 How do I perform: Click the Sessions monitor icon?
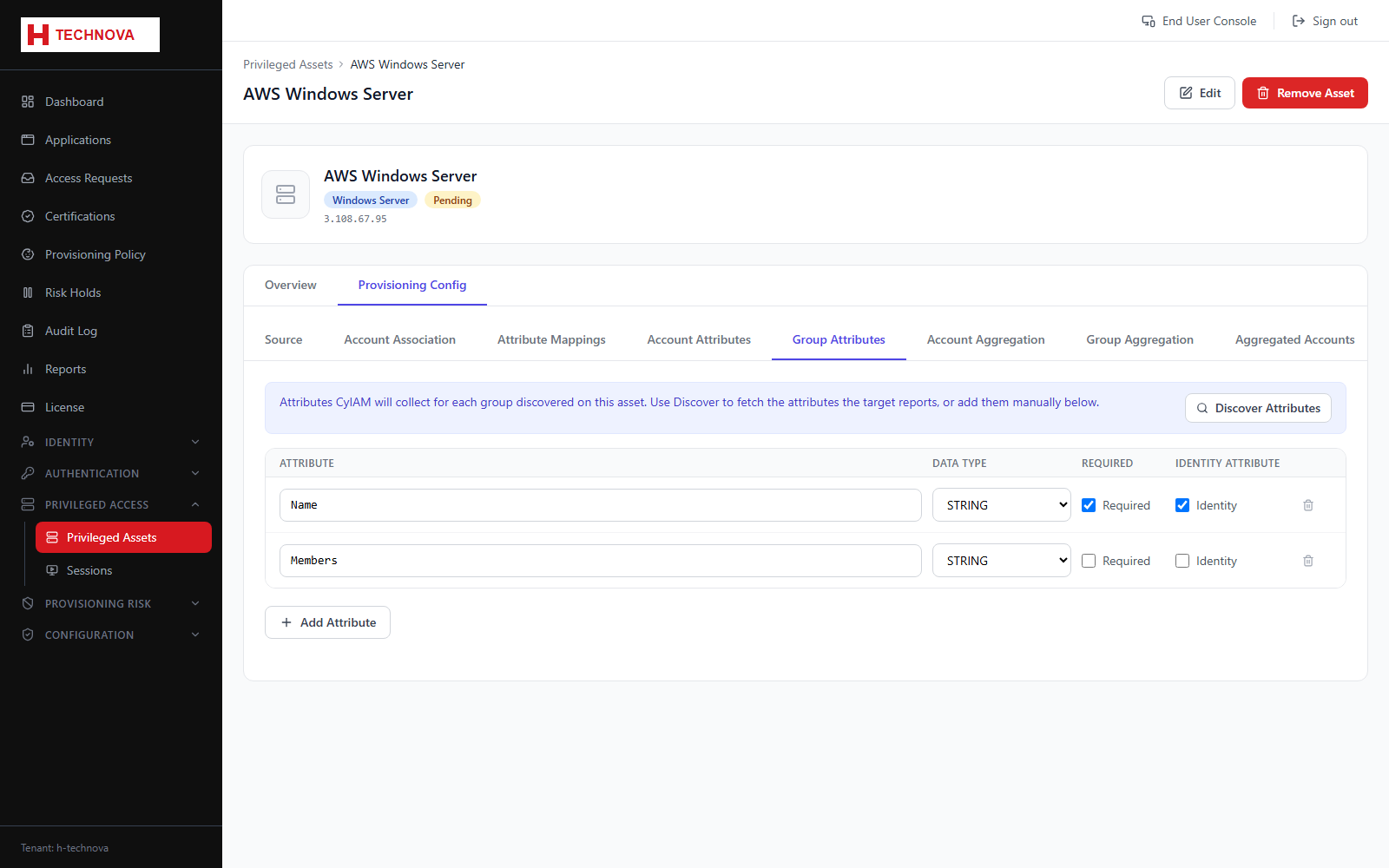52,570
